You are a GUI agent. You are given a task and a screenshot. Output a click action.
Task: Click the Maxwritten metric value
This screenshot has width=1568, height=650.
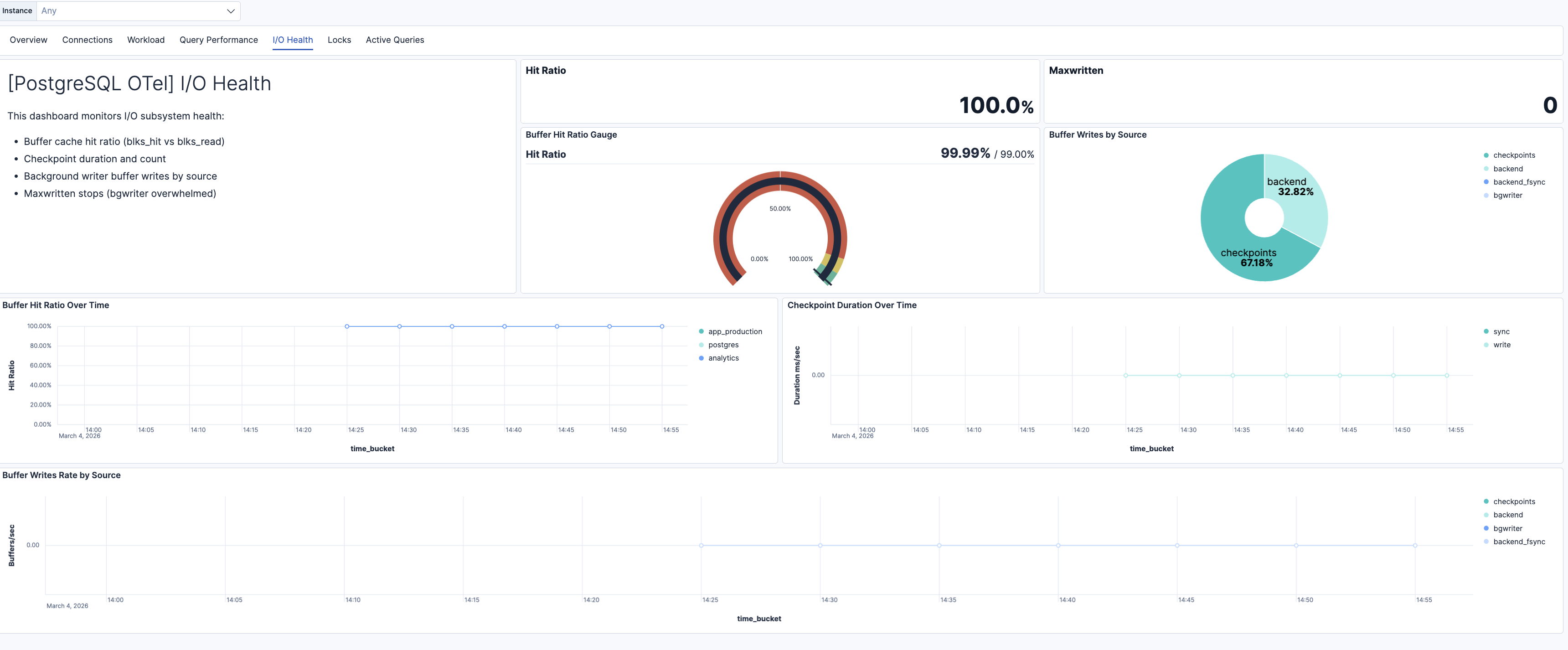point(1549,105)
